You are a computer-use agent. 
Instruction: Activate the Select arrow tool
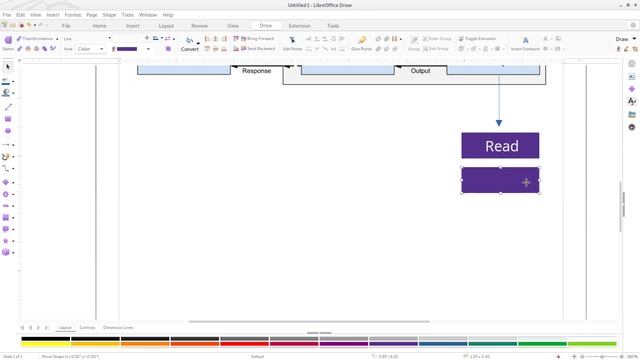click(7, 67)
